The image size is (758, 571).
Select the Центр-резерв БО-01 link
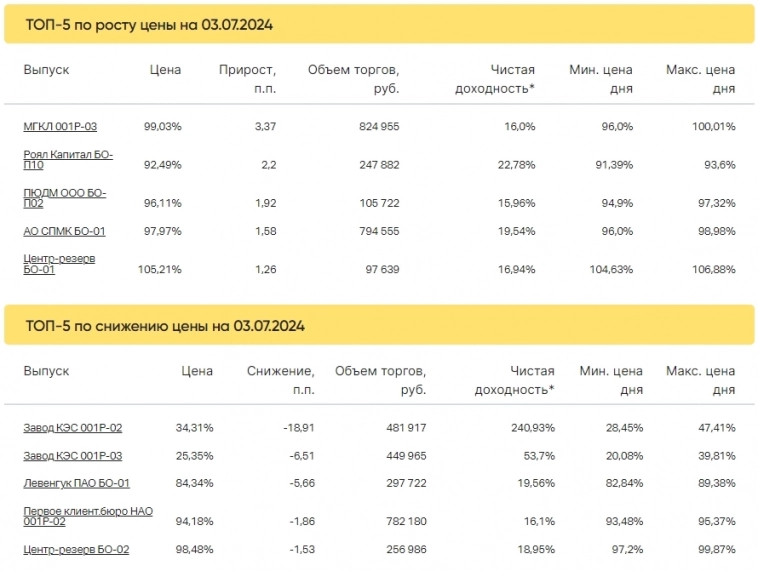click(x=59, y=263)
